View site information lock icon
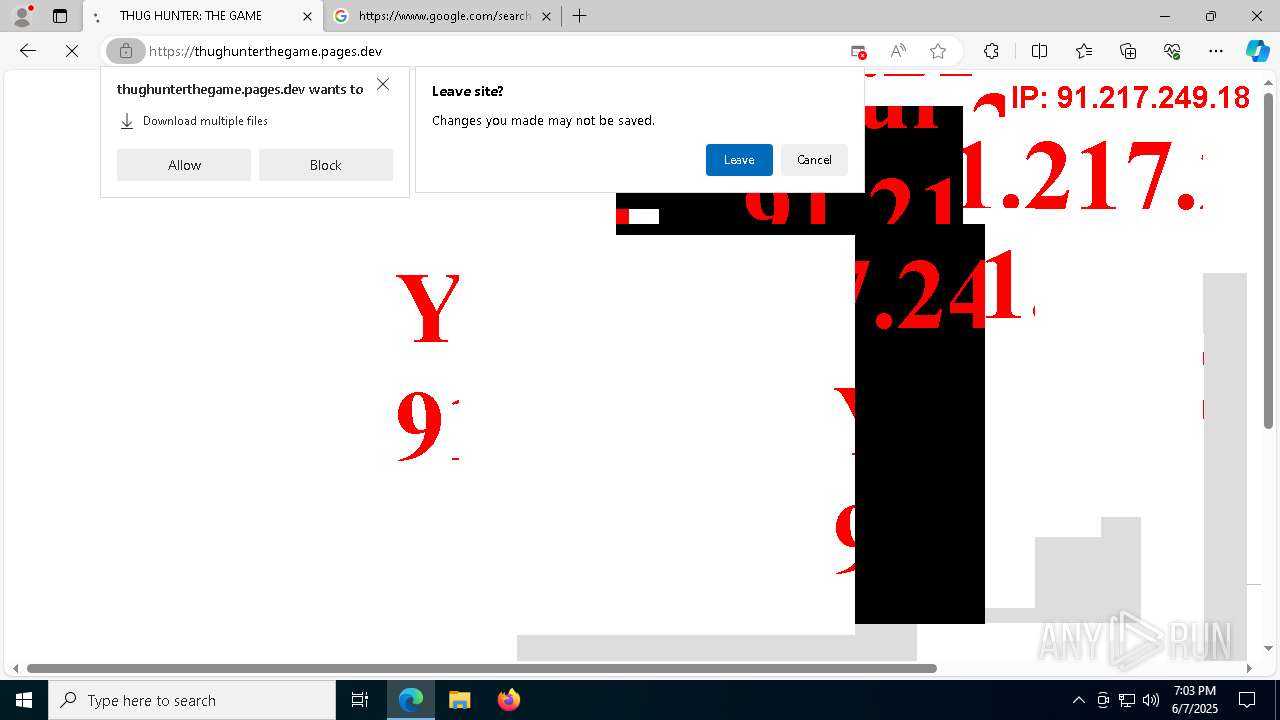1280x720 pixels. pos(126,51)
